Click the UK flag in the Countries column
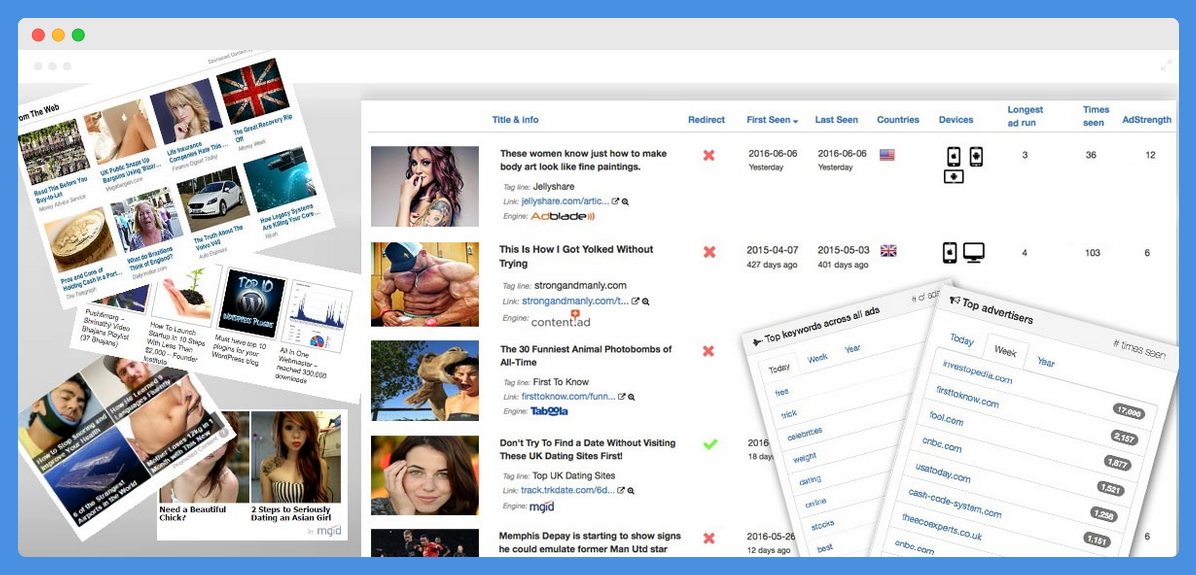The width and height of the screenshot is (1196, 575). 889,250
